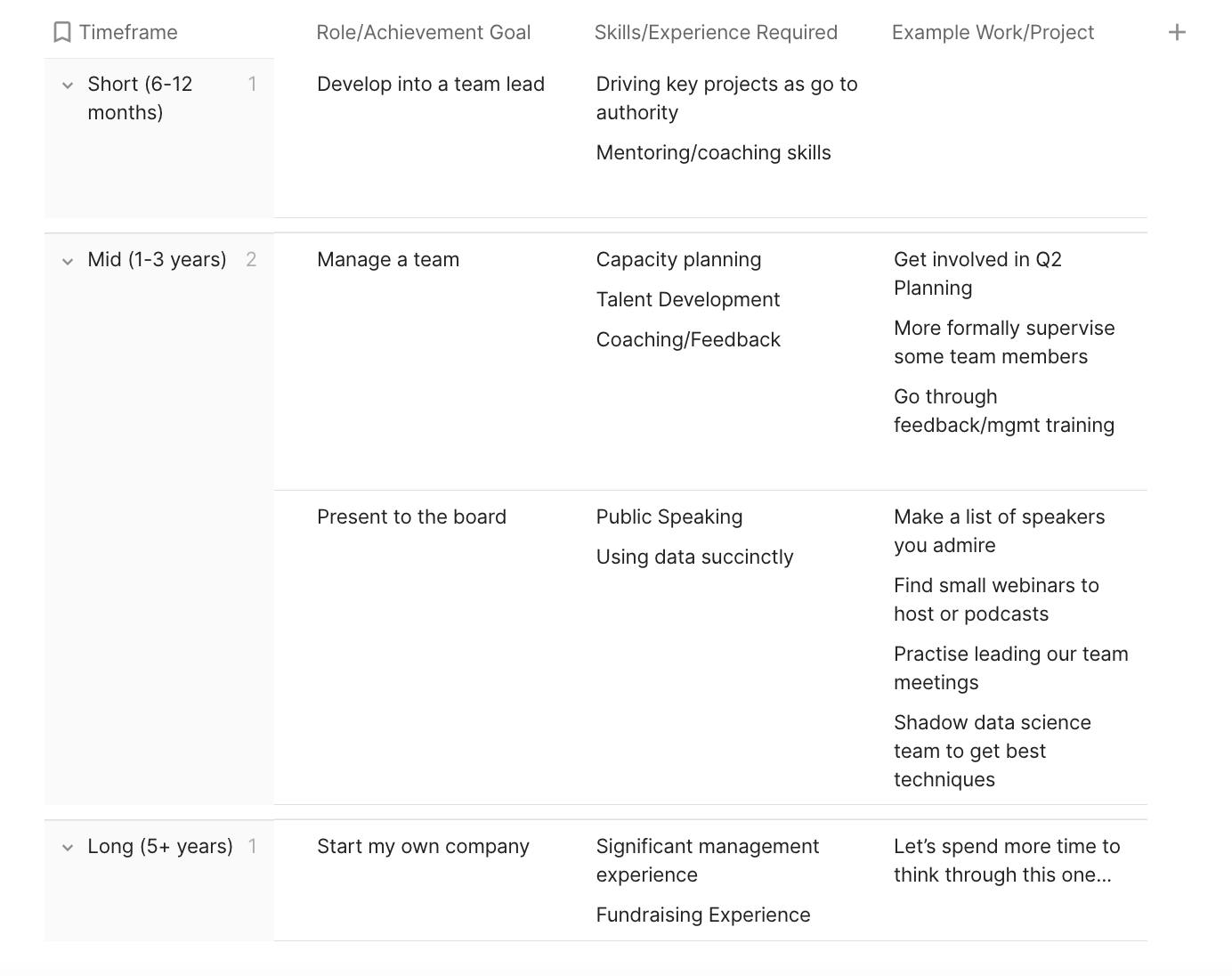Viewport: 1232px width, 976px height.
Task: Click the bookmark icon beside Timeframe
Action: point(62,33)
